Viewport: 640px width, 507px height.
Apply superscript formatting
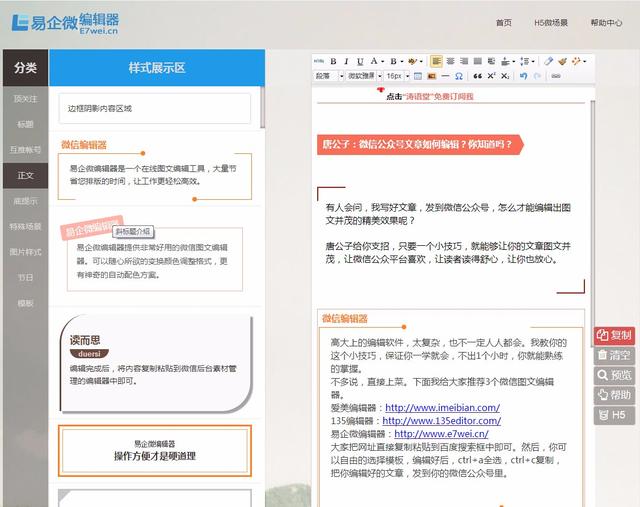coord(491,76)
